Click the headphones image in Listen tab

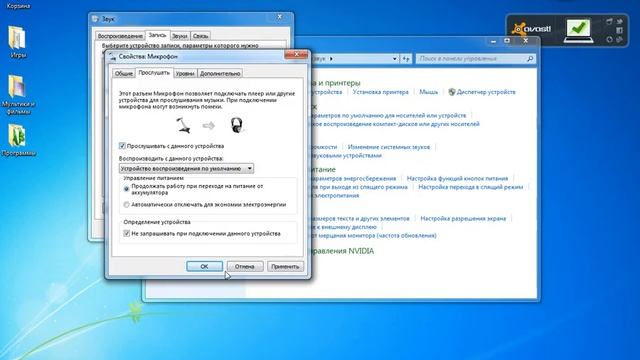(x=236, y=125)
